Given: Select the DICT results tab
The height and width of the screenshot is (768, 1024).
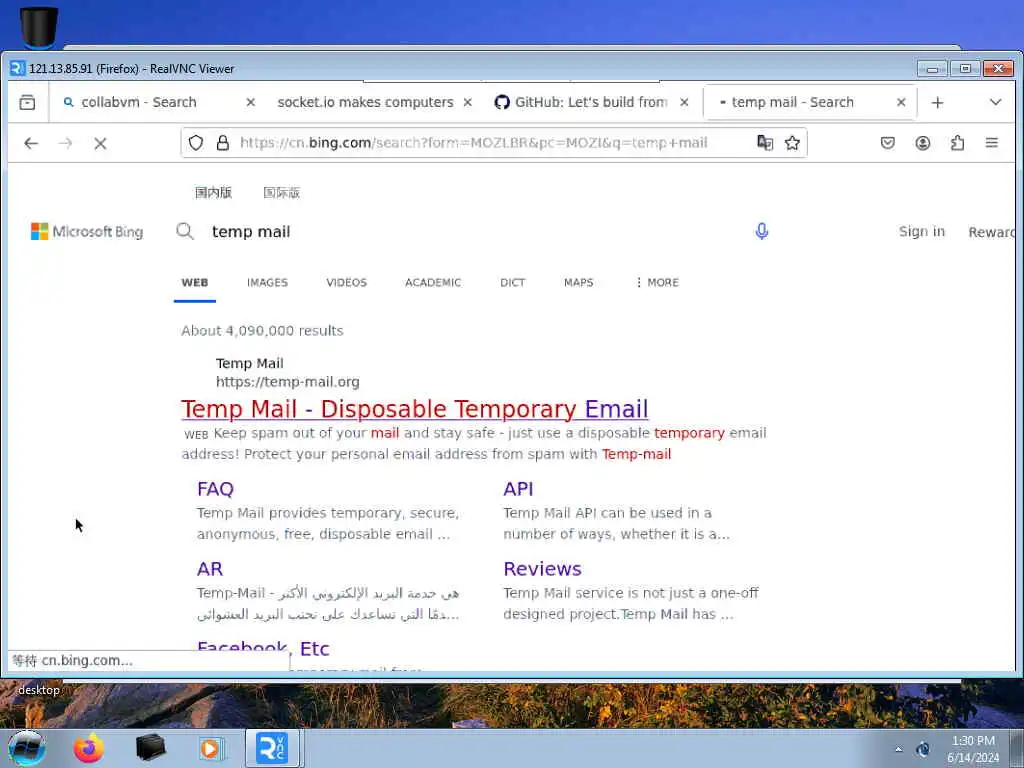Looking at the screenshot, I should [513, 283].
